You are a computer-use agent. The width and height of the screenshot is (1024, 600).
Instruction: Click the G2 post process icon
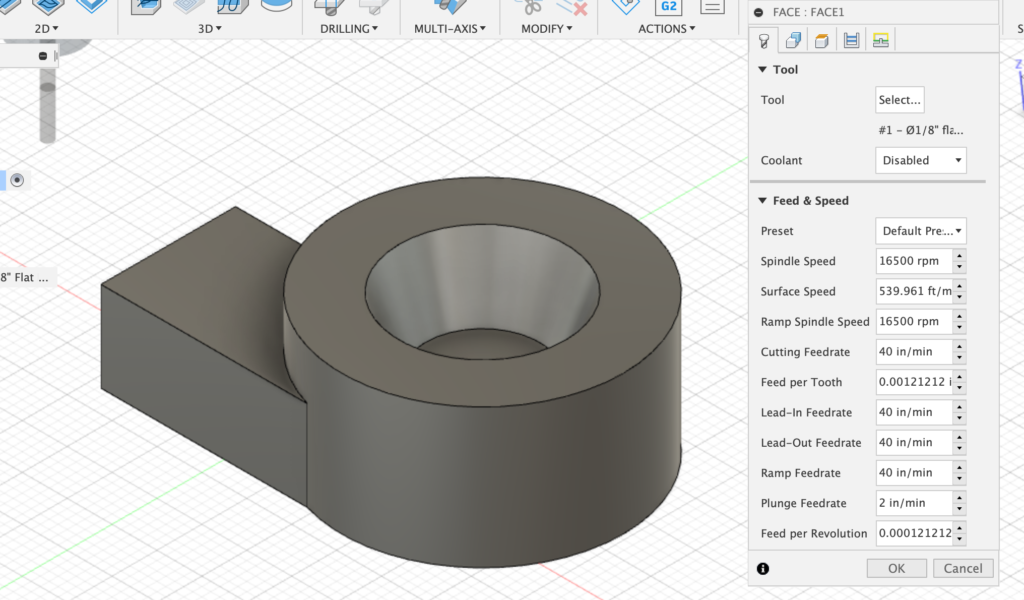[x=667, y=6]
